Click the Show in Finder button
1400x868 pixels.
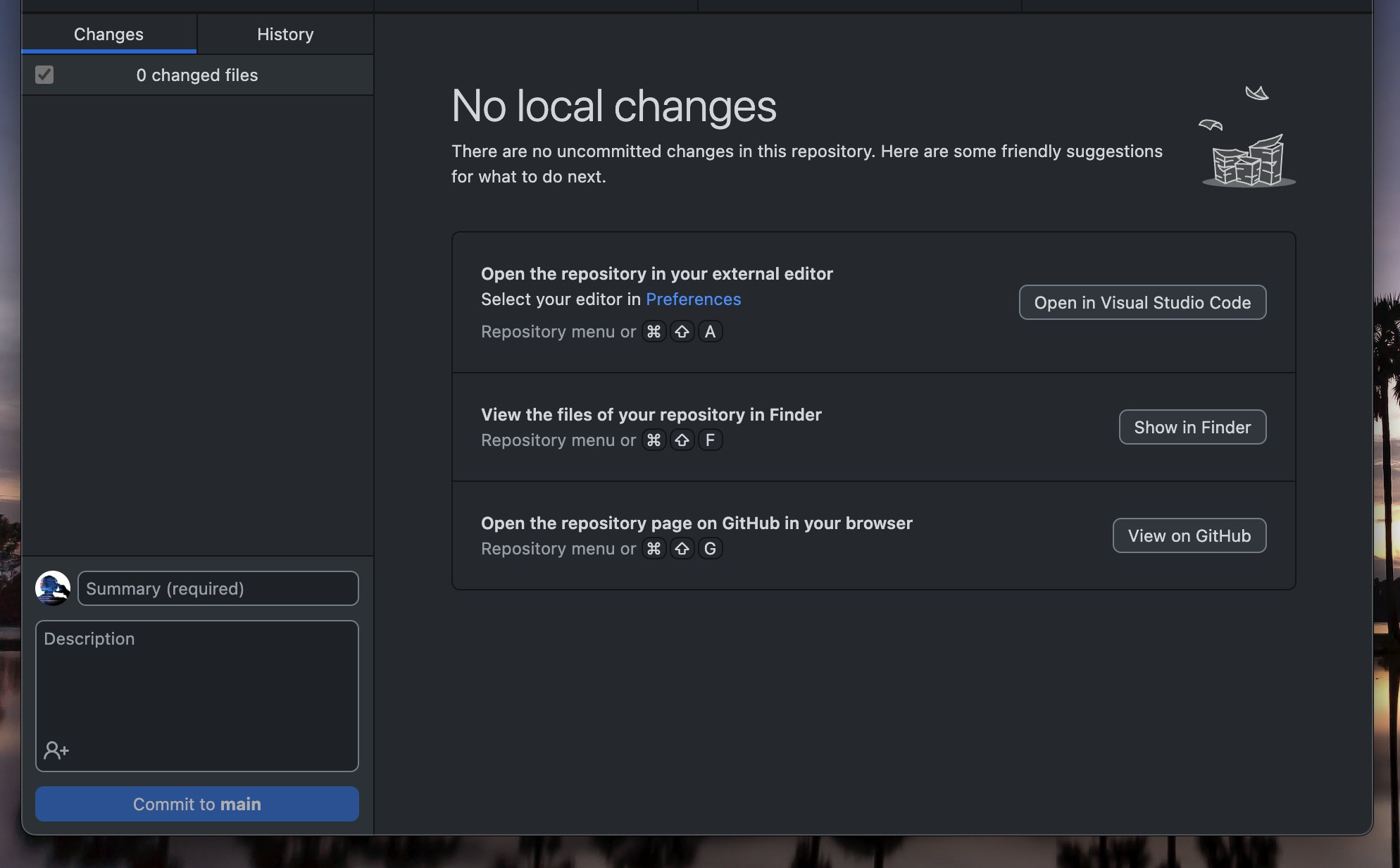(x=1192, y=426)
